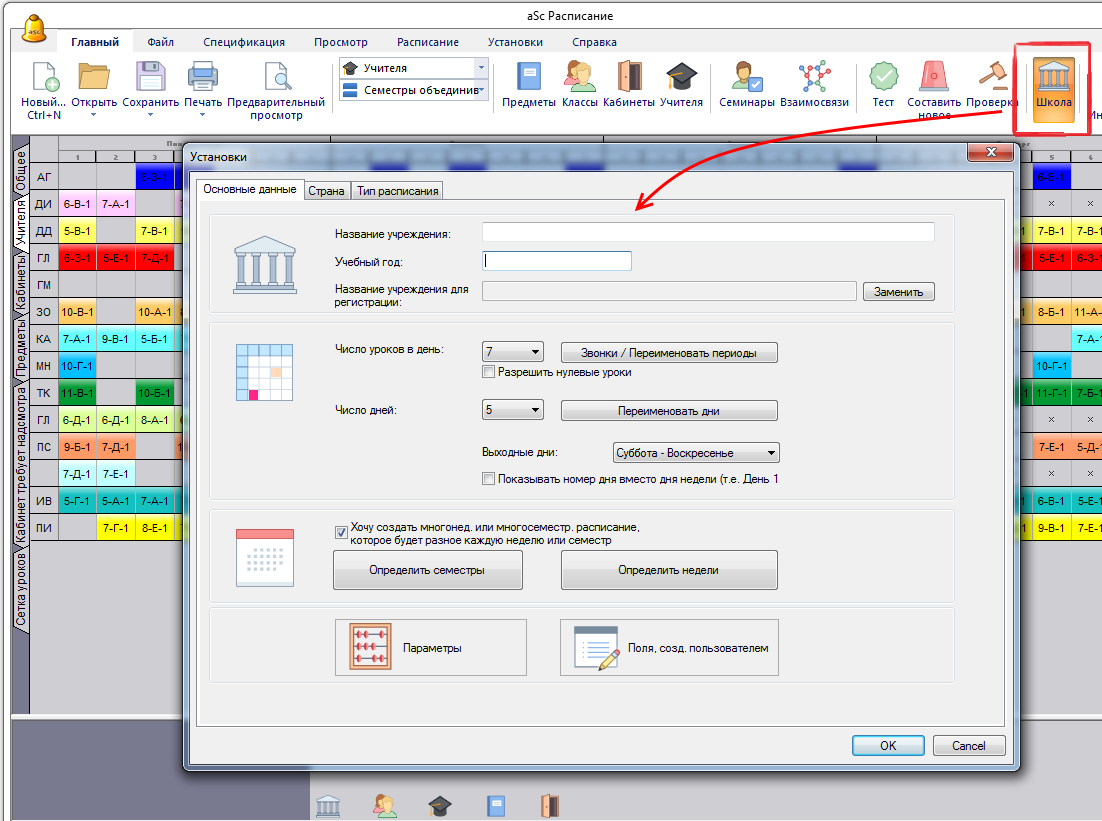Click the Кабинеты (Classrooms) door icon
The image size is (1102, 821).
click(x=629, y=78)
